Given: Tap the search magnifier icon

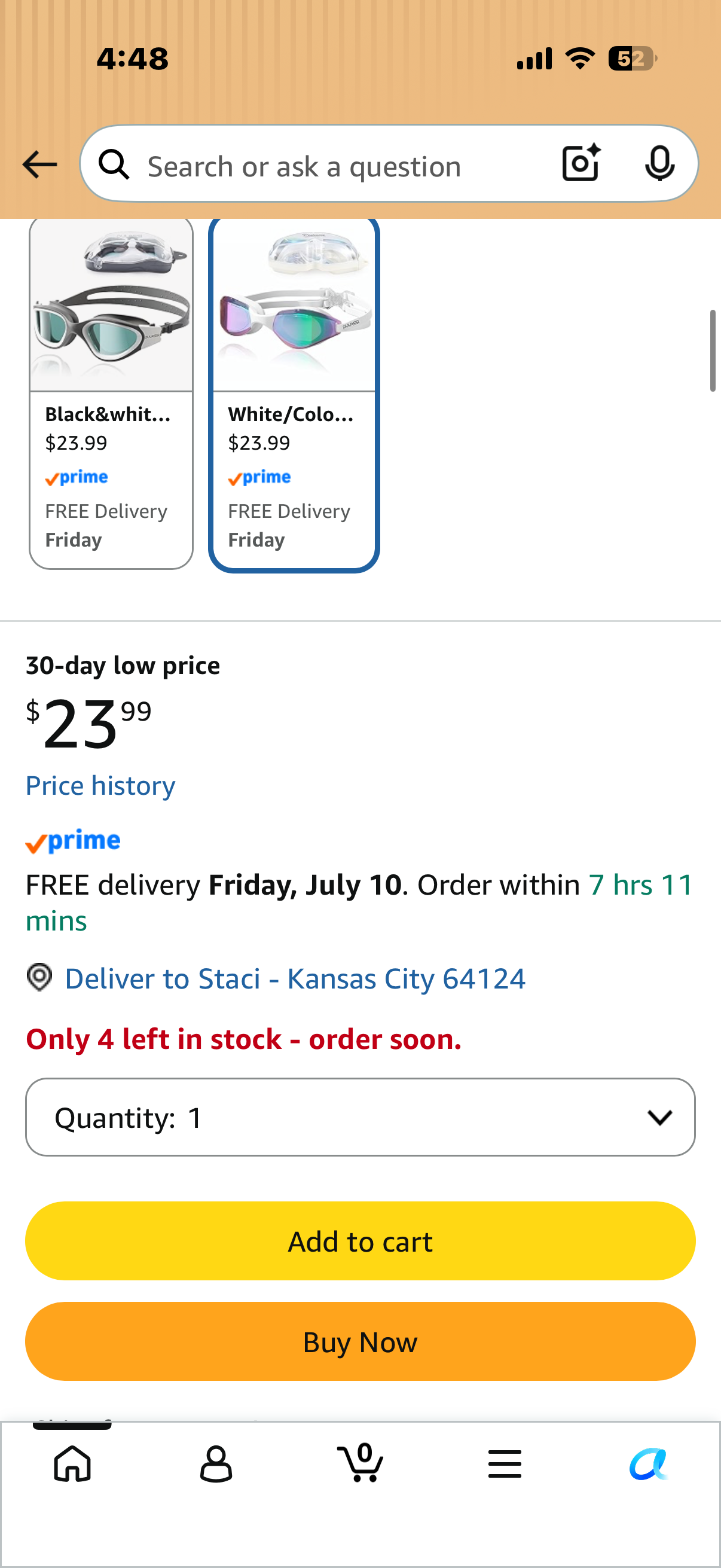Looking at the screenshot, I should [x=114, y=164].
